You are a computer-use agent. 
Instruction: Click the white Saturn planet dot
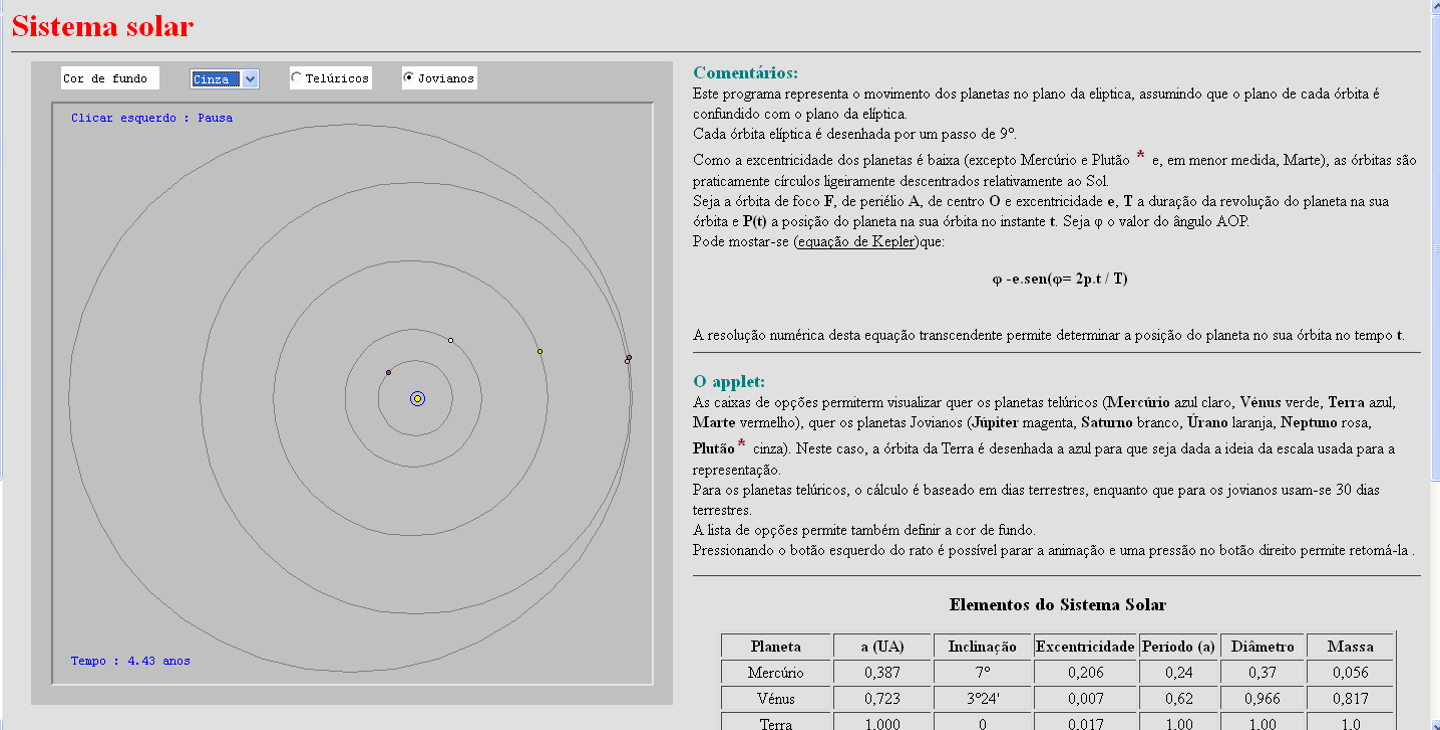pyautogui.click(x=451, y=341)
